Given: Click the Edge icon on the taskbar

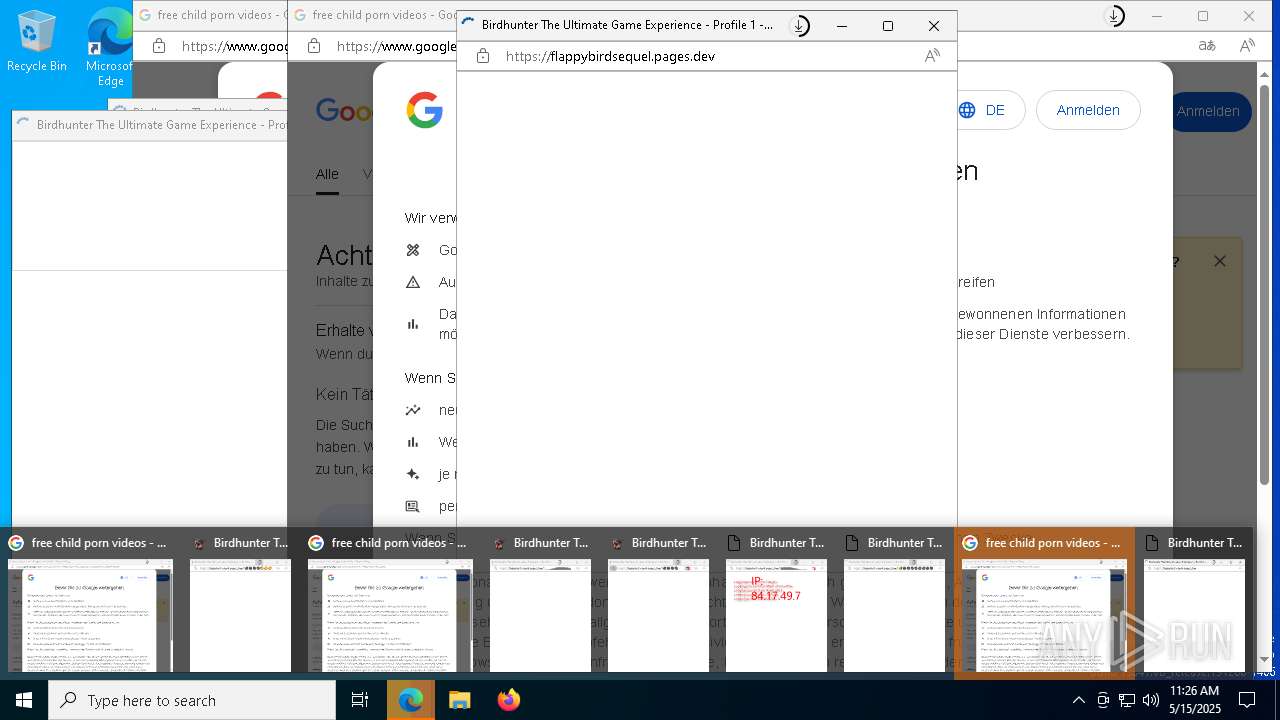Looking at the screenshot, I should (410, 700).
